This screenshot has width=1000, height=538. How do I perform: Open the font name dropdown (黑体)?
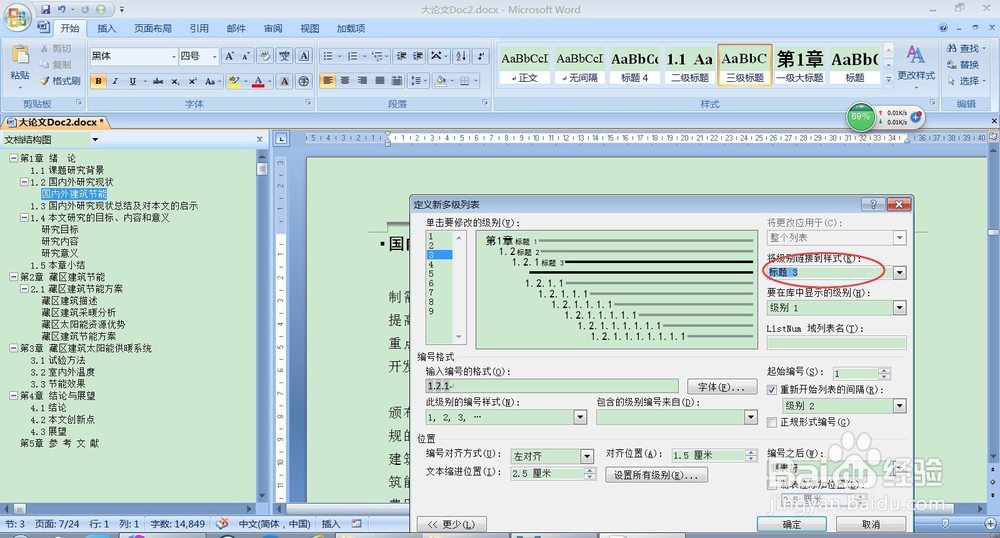click(173, 56)
